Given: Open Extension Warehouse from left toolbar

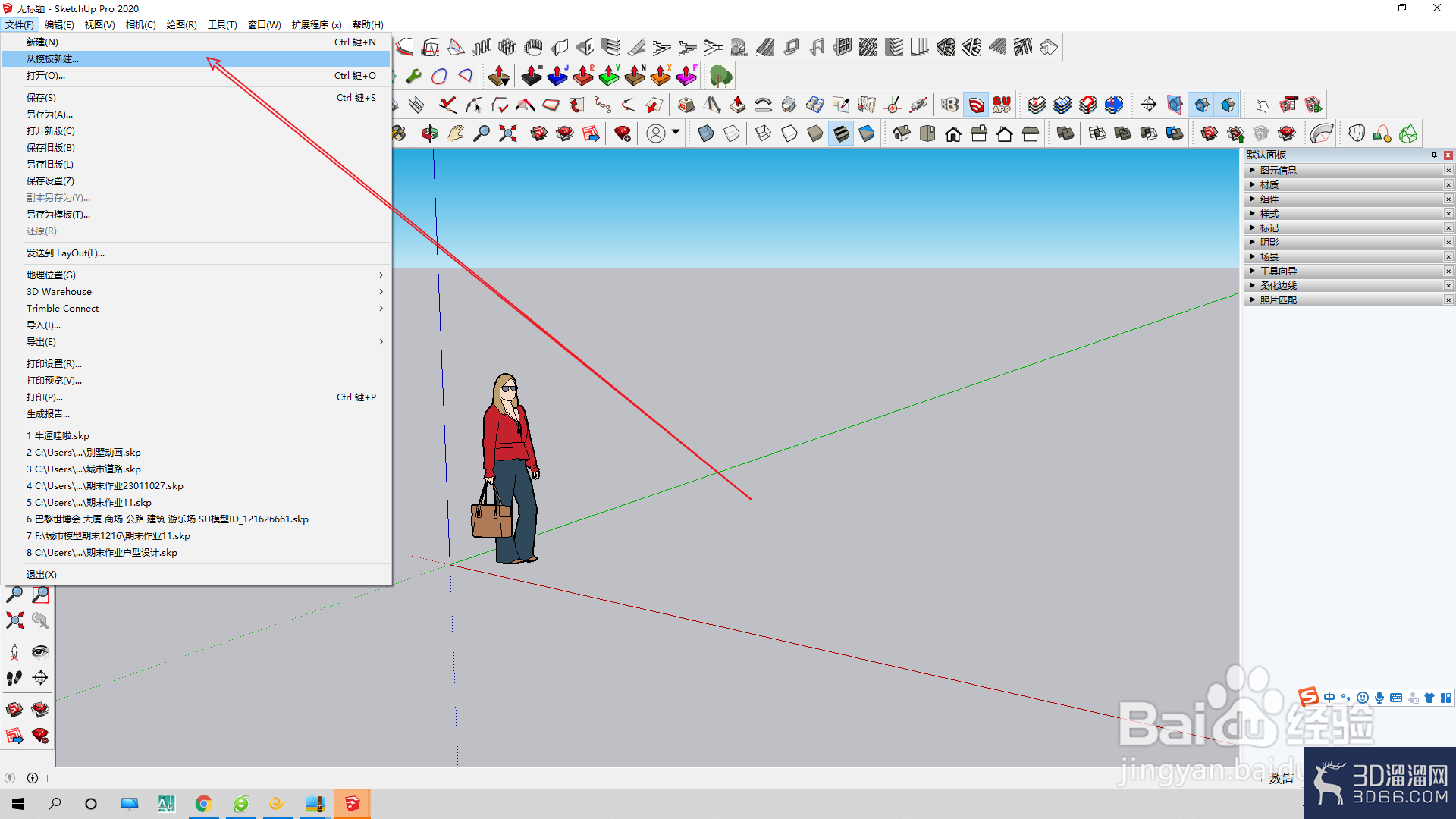Looking at the screenshot, I should pos(40,710).
